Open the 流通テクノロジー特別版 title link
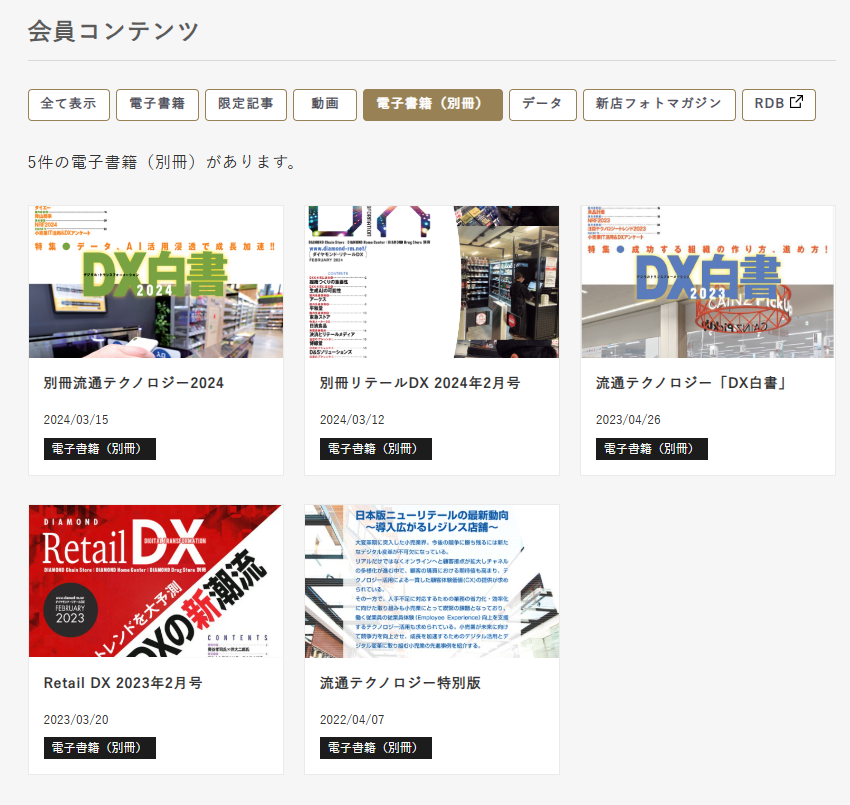 point(400,683)
